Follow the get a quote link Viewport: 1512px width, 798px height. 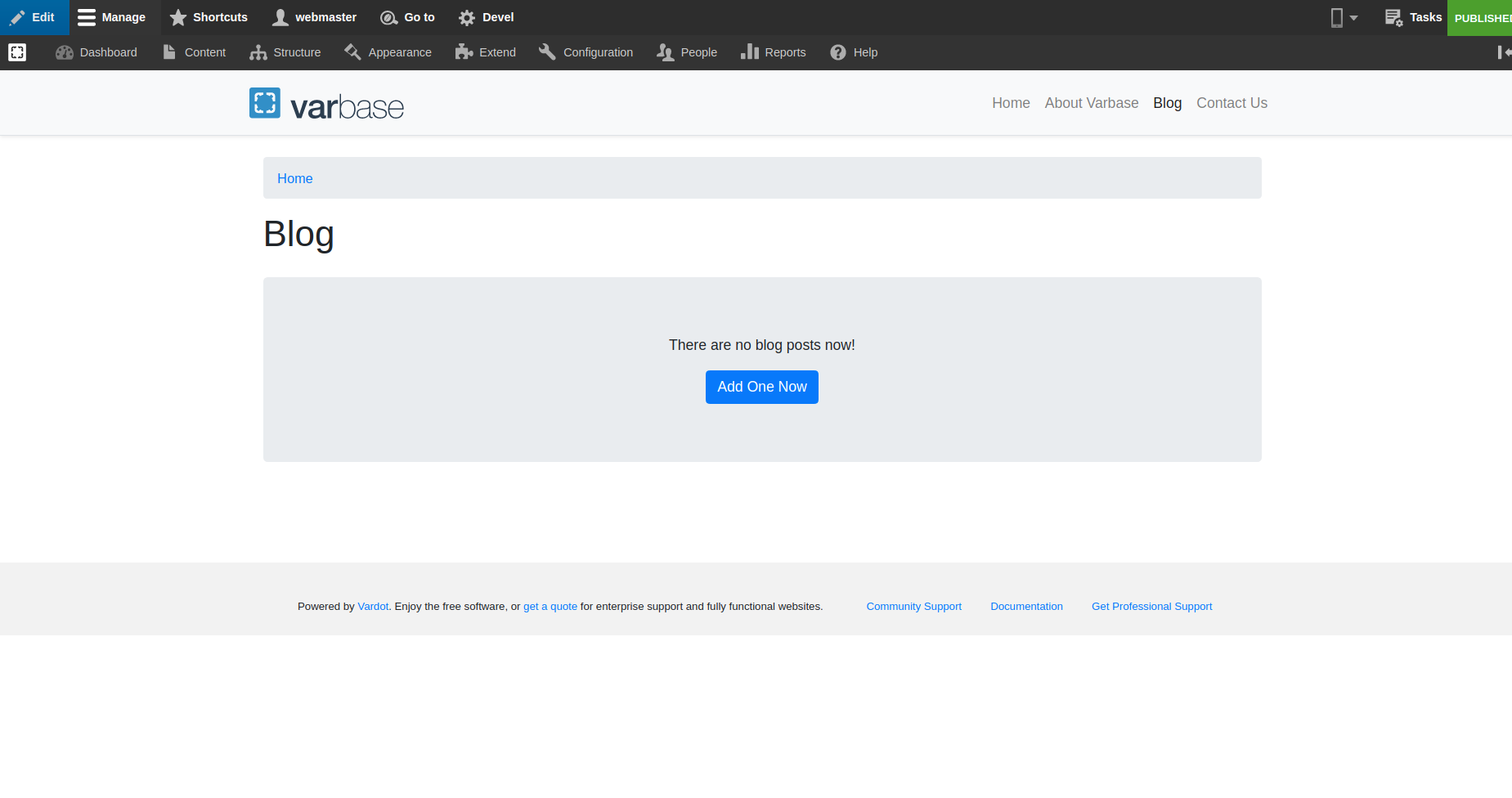point(550,606)
